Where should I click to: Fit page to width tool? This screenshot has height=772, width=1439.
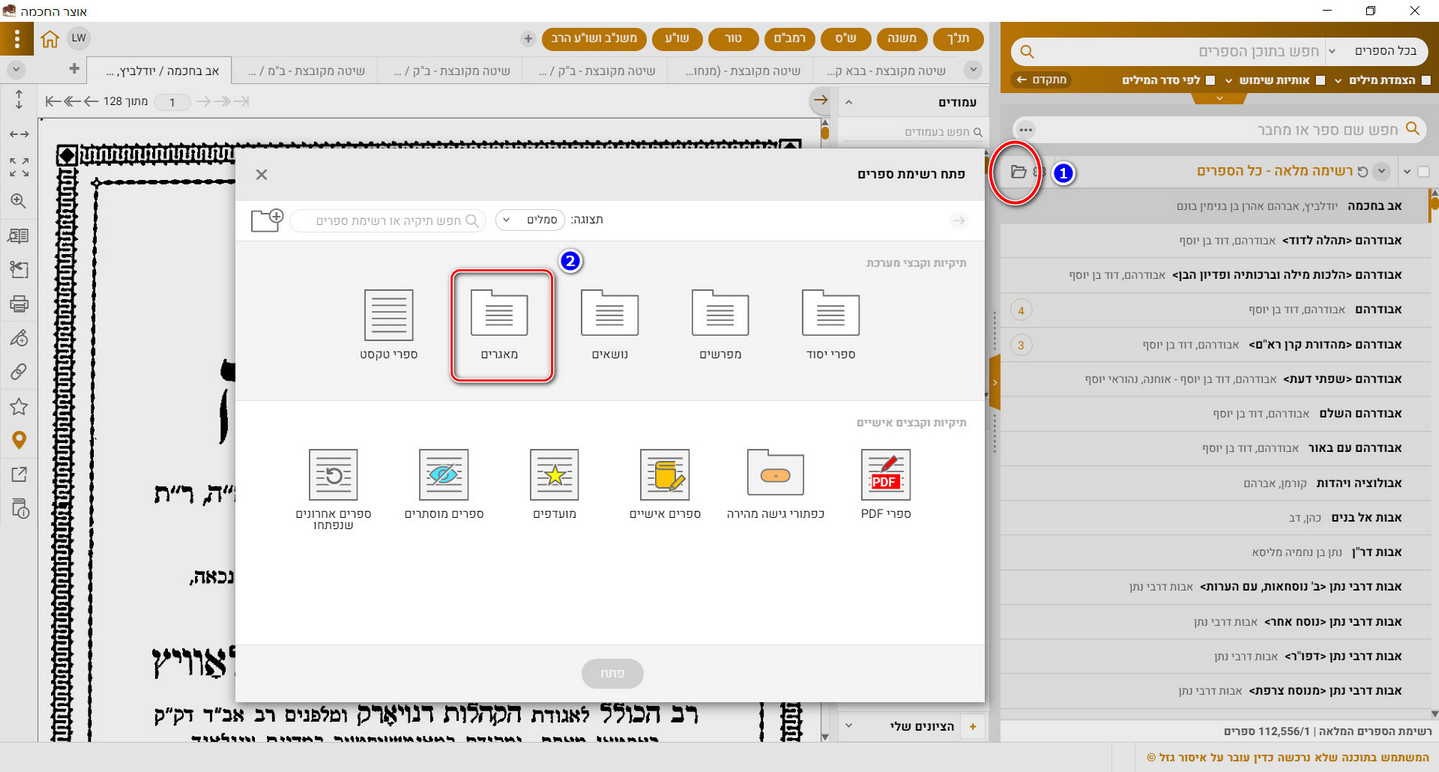click(18, 133)
